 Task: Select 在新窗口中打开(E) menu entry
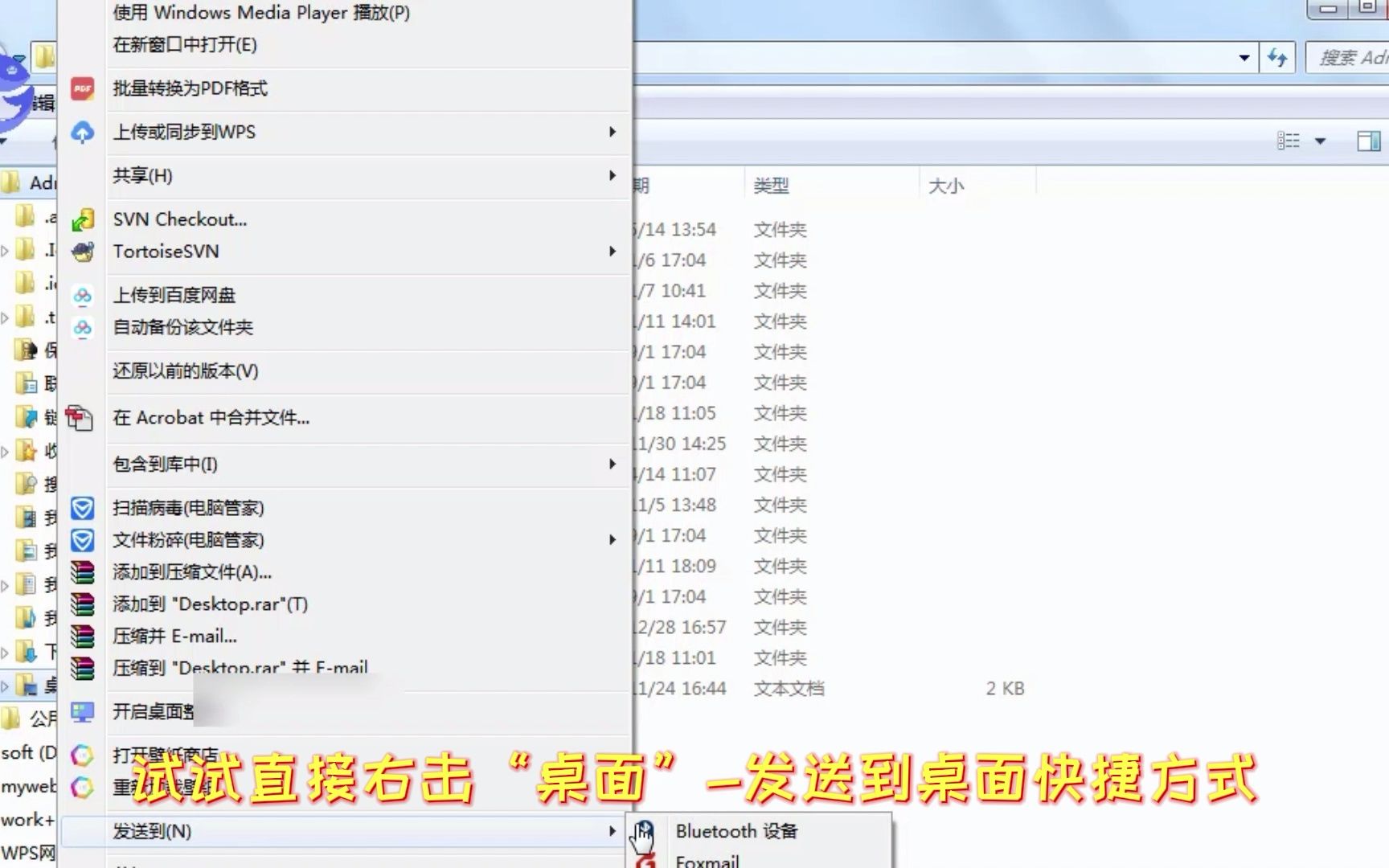coord(184,46)
